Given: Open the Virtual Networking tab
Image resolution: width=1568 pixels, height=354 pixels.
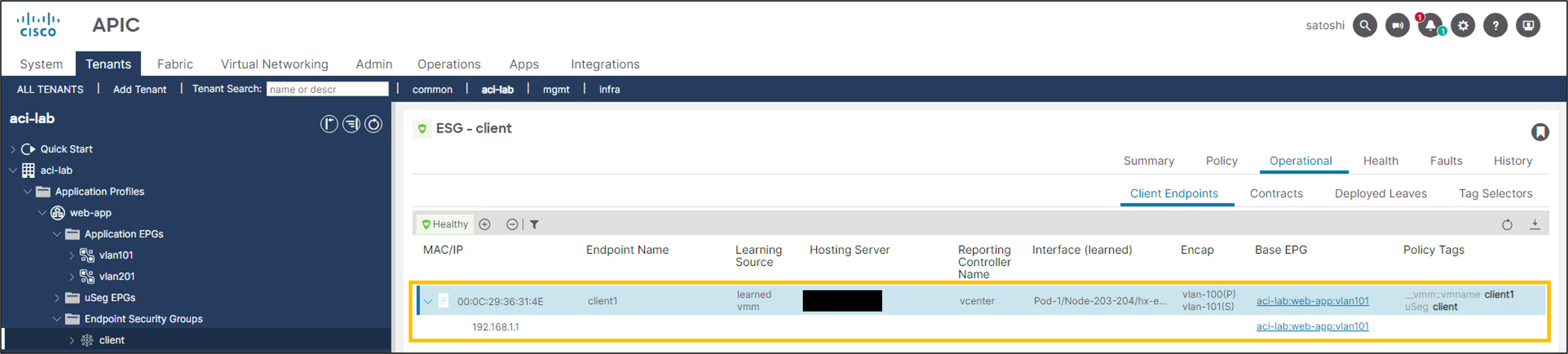Looking at the screenshot, I should click(275, 64).
